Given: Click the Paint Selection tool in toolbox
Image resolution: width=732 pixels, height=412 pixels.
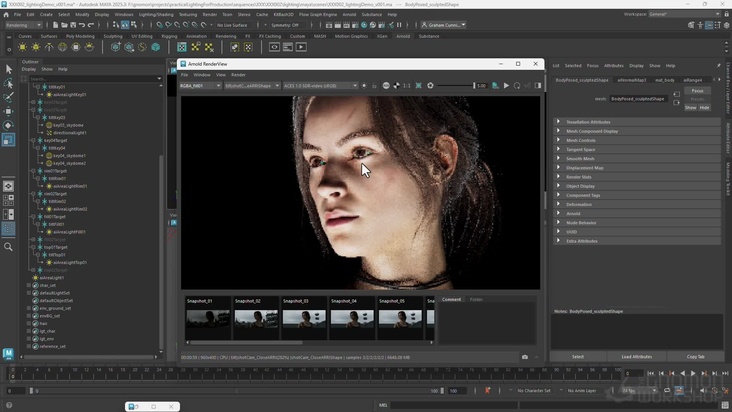Looking at the screenshot, I should tap(9, 97).
